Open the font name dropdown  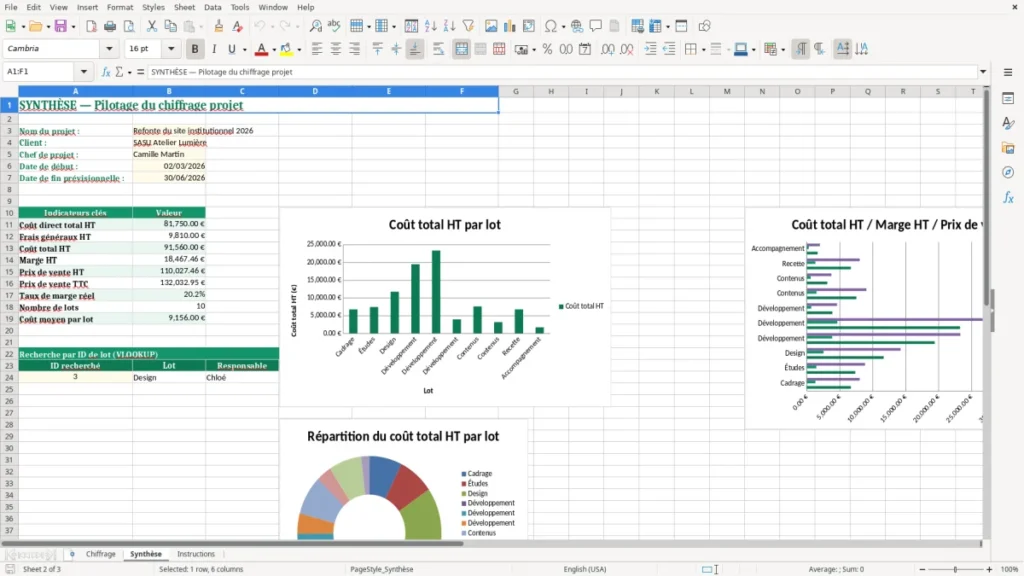(109, 49)
